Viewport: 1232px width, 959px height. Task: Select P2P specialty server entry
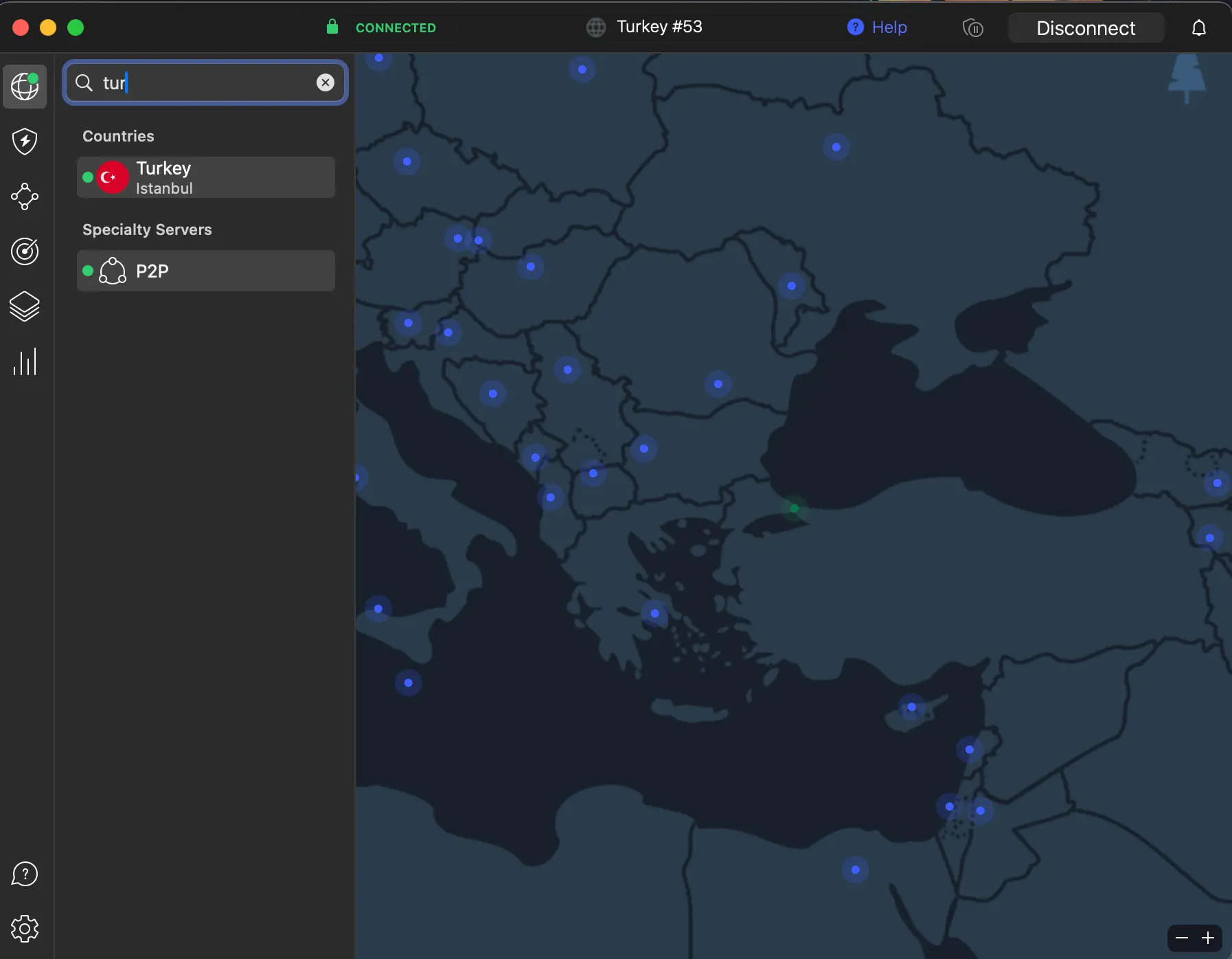tap(206, 271)
